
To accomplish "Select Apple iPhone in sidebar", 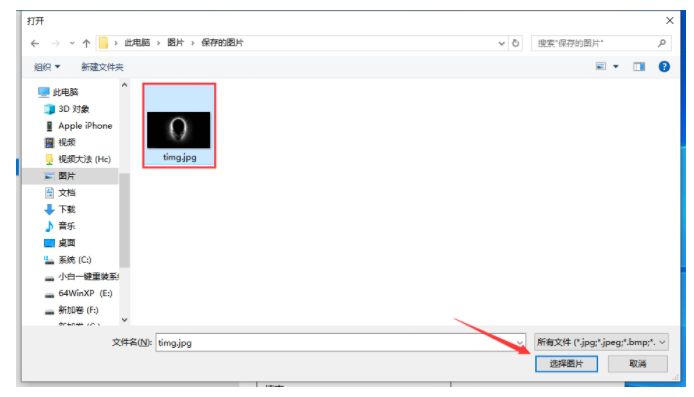I will [79, 126].
